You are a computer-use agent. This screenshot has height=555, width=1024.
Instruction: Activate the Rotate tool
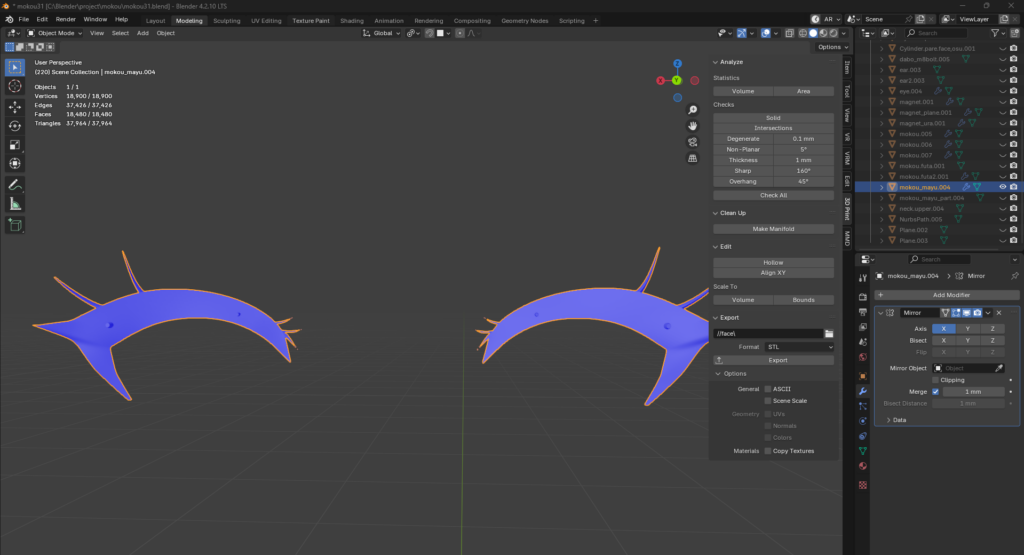pyautogui.click(x=15, y=126)
